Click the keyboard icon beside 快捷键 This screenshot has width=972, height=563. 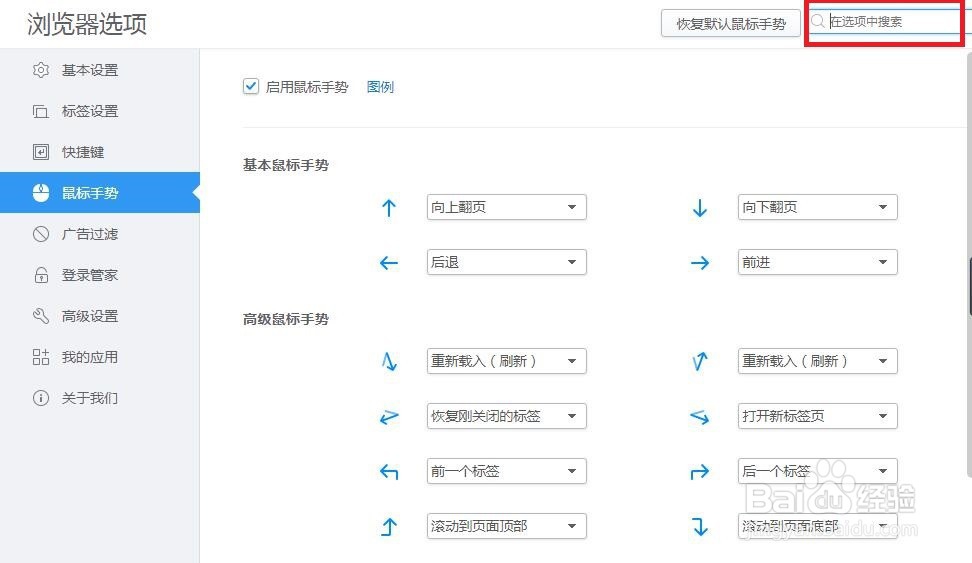(41, 152)
